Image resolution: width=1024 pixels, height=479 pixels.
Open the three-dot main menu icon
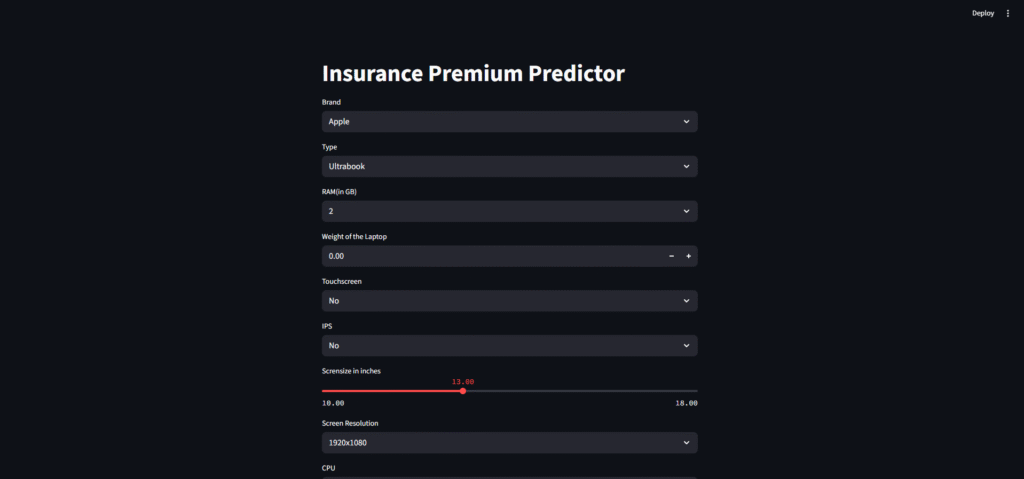[x=1008, y=13]
